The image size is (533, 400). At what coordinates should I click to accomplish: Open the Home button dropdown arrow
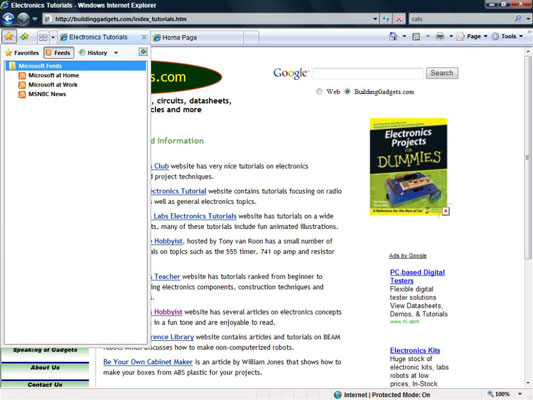point(404,36)
